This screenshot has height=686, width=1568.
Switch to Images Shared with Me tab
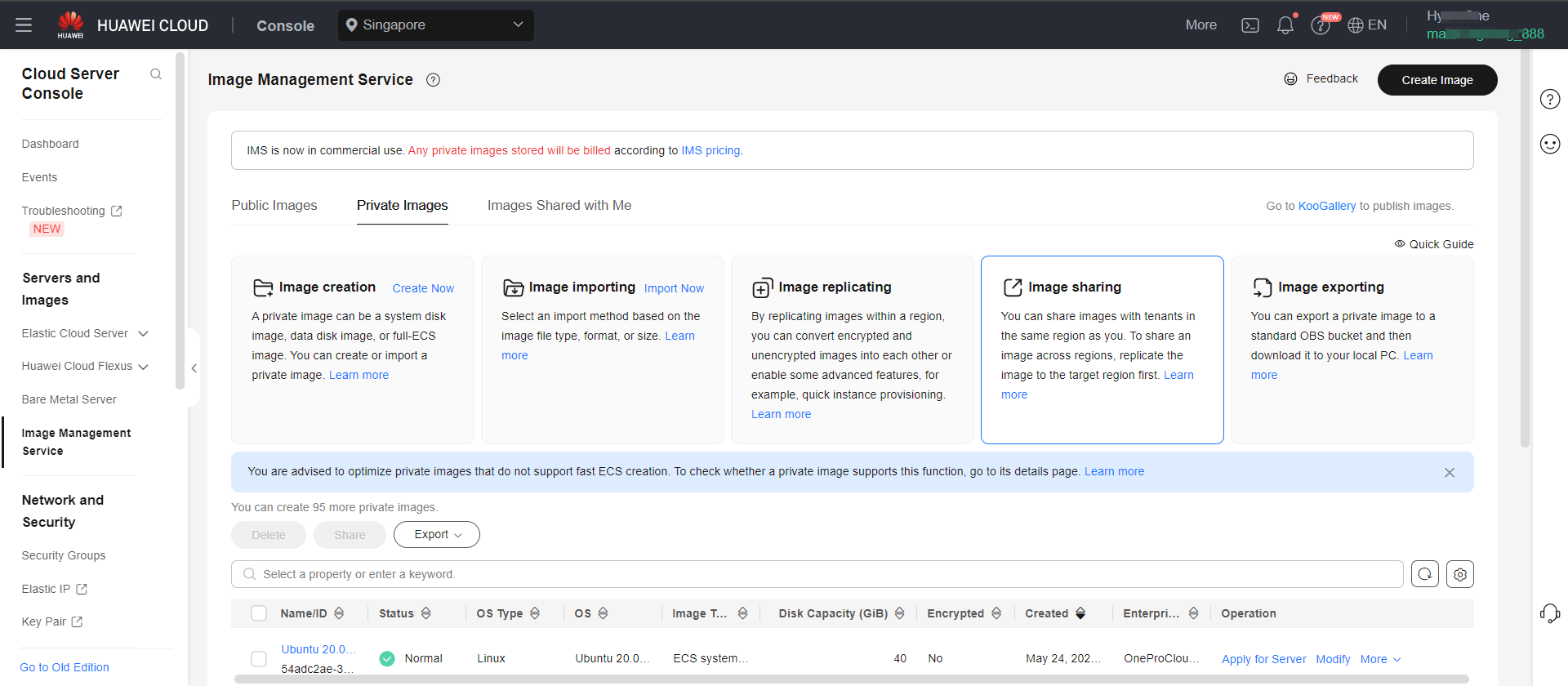click(x=559, y=206)
